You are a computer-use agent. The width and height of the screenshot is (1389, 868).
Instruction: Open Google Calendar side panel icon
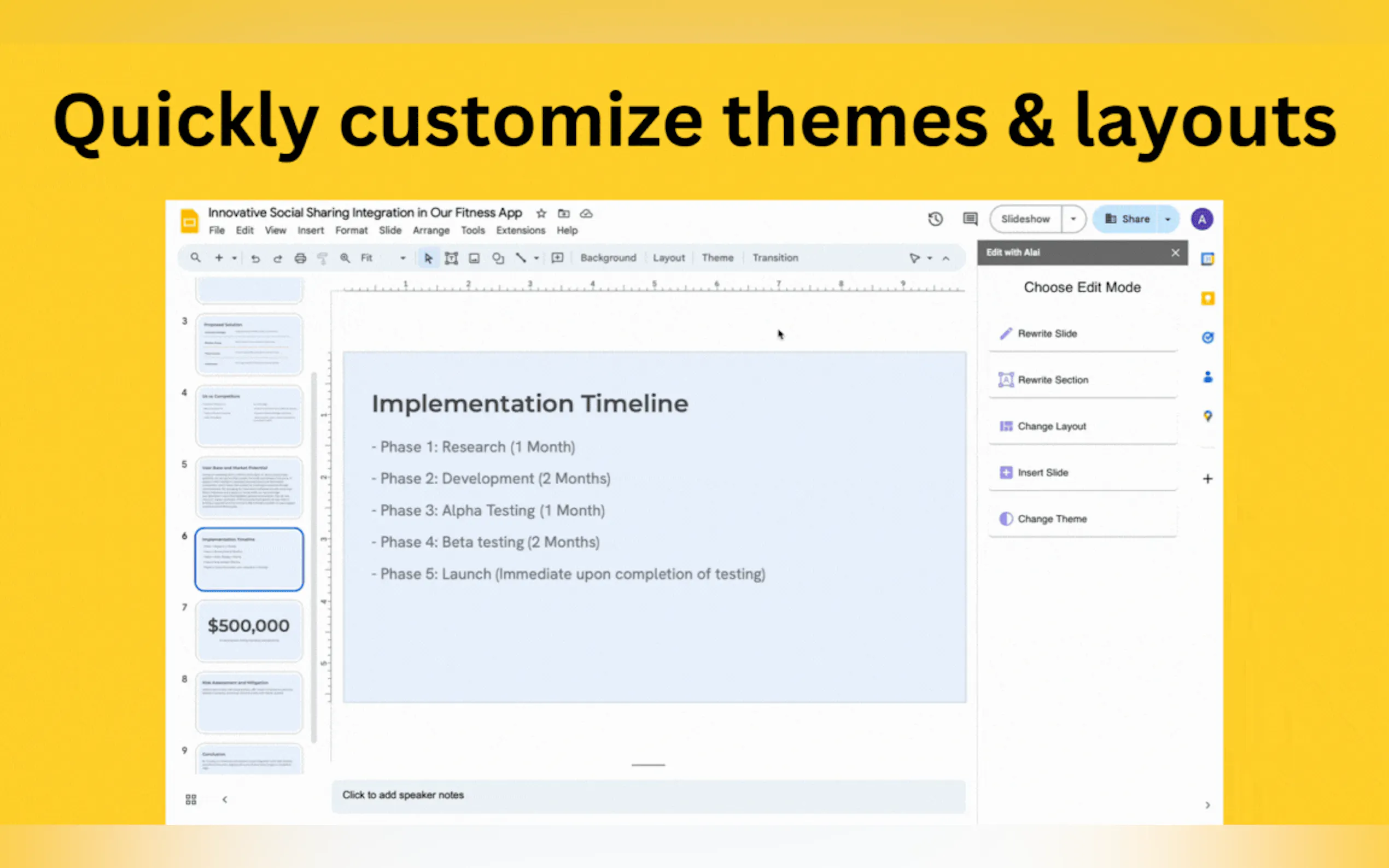[x=1207, y=259]
